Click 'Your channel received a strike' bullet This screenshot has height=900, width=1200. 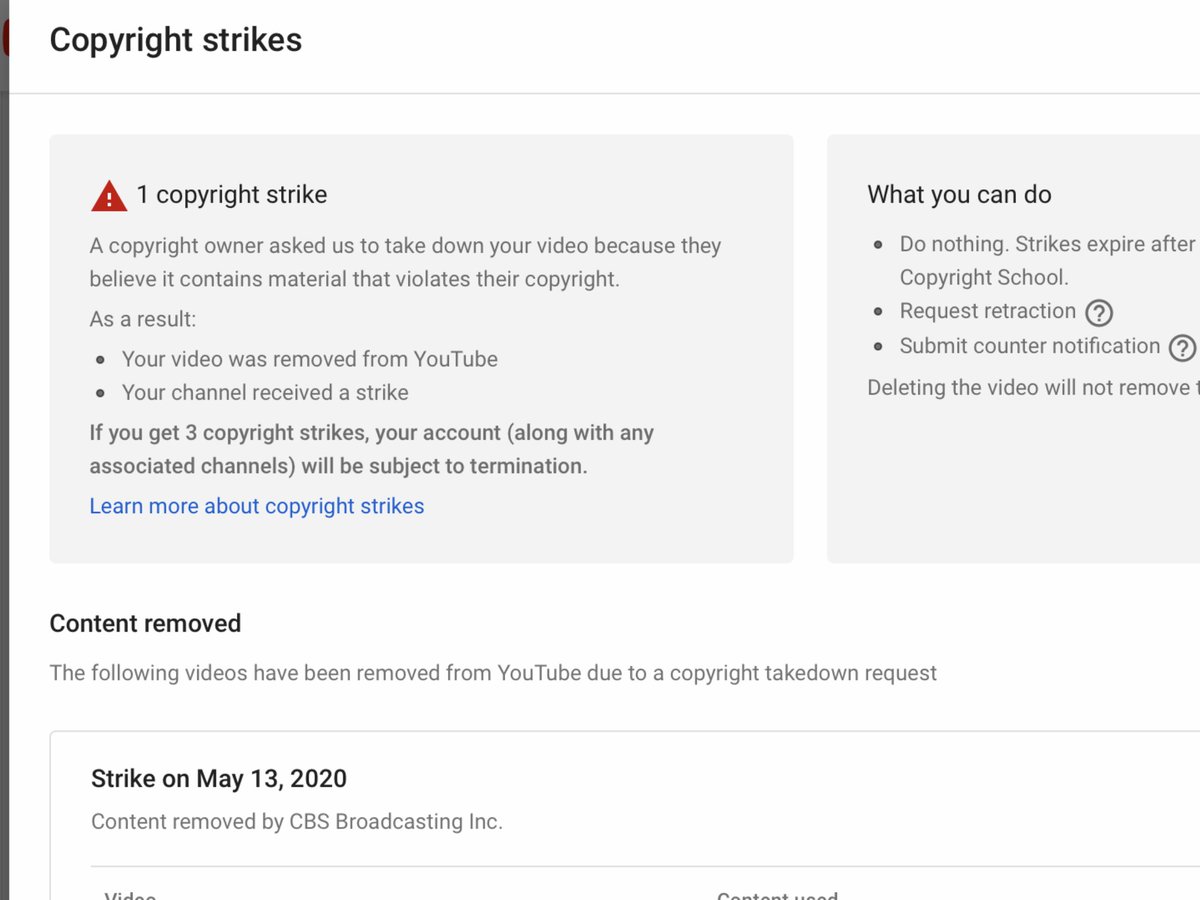[x=265, y=393]
